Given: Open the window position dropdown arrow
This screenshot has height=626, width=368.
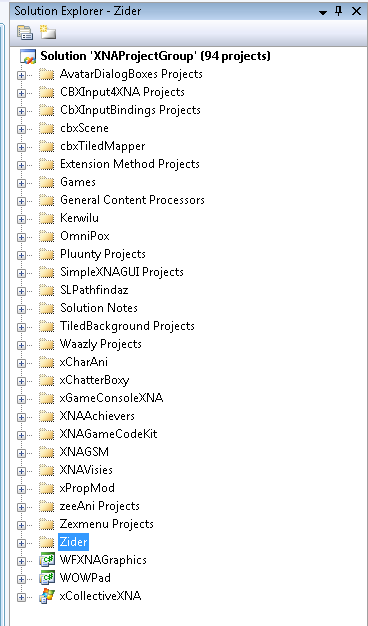Looking at the screenshot, I should (x=323, y=12).
